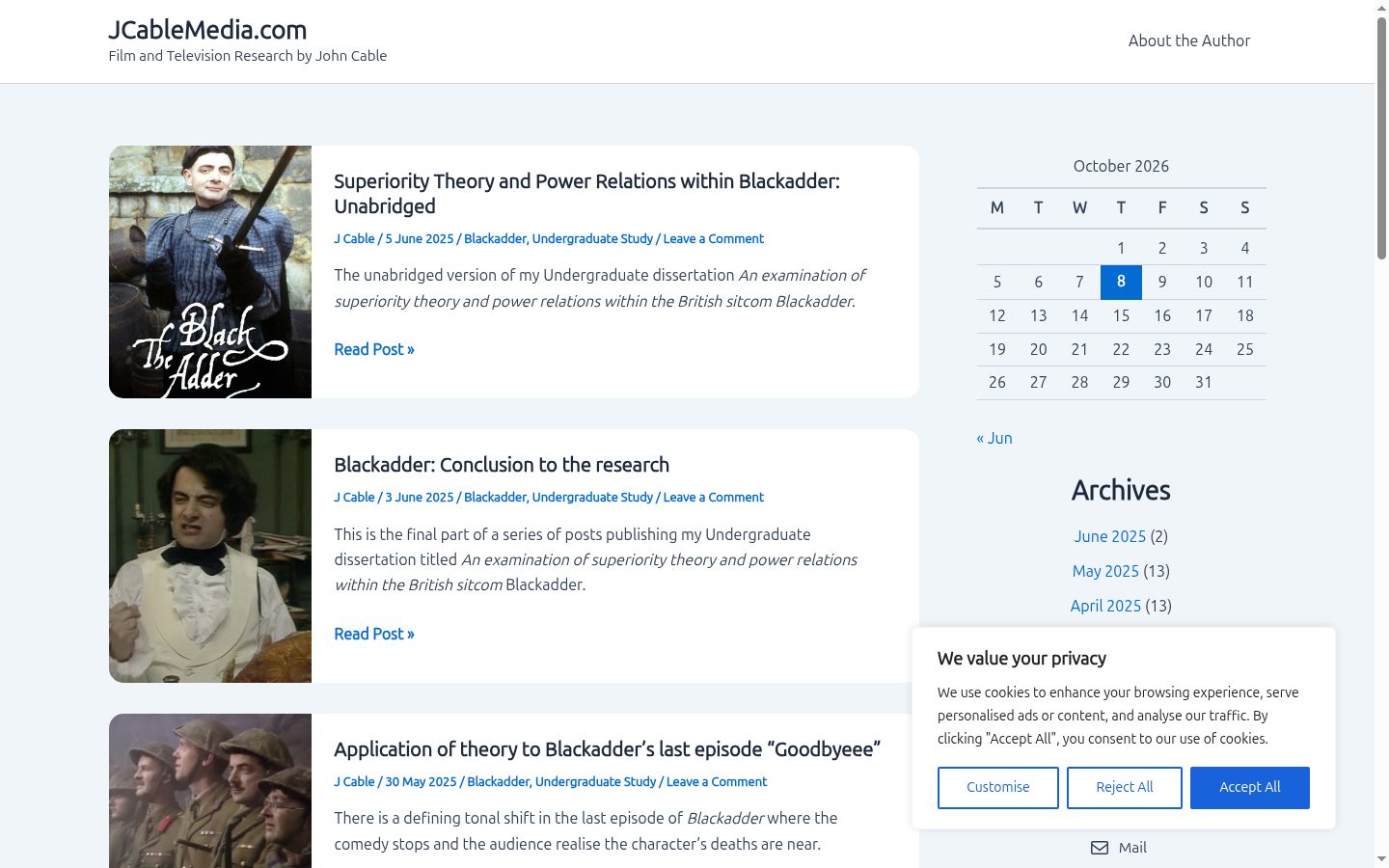
Task: Click the page's vertical scrollbar thumb
Action: tap(1381, 138)
